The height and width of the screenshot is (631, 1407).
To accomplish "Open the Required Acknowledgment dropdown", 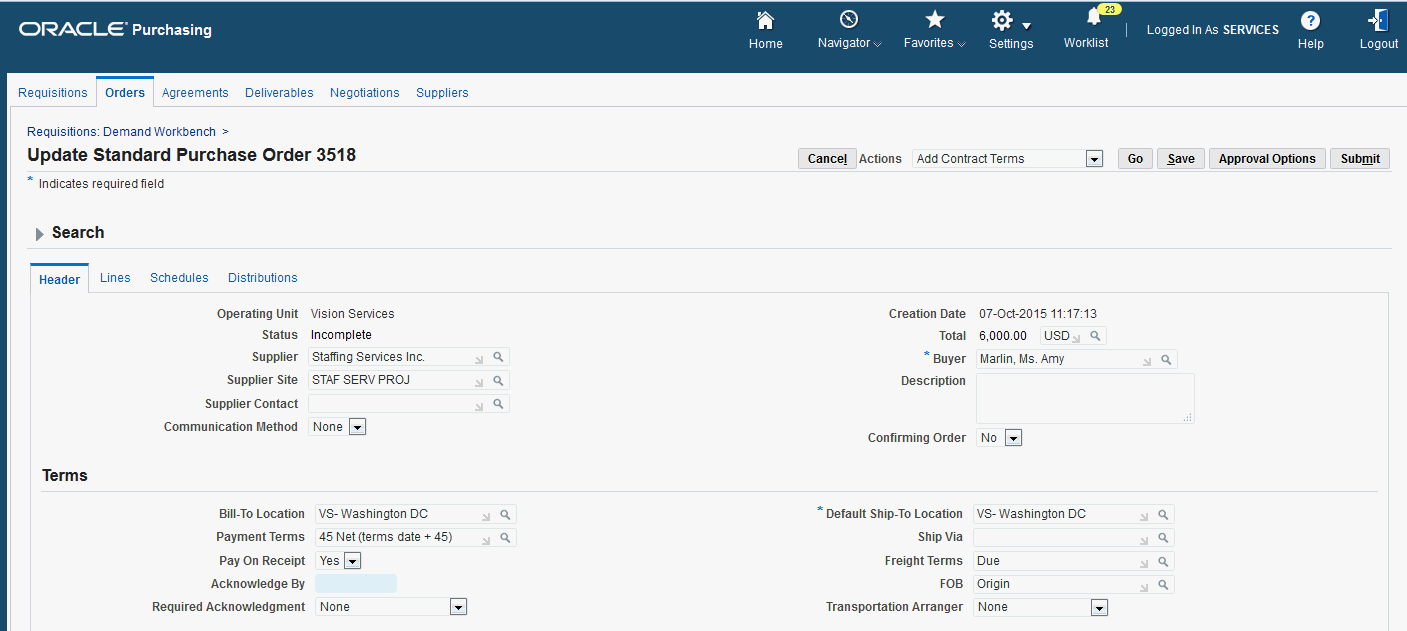I will pos(391,607).
